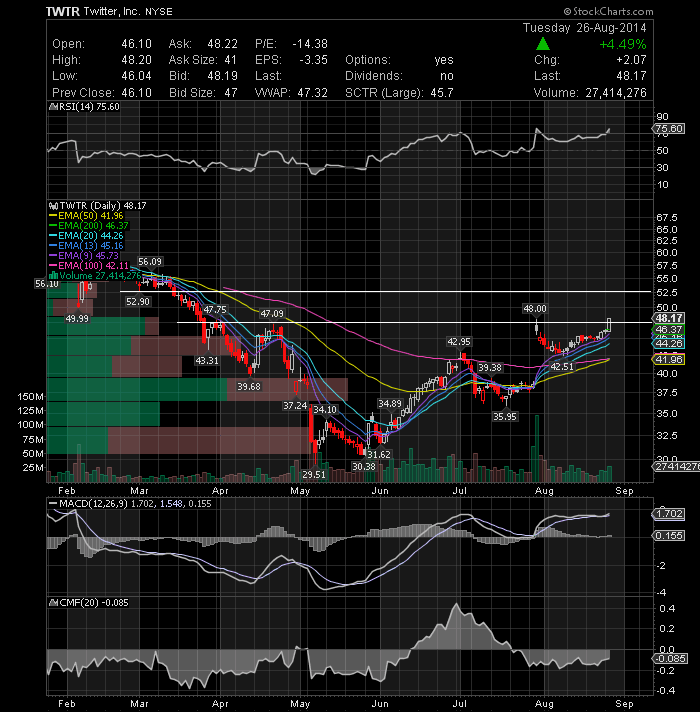The height and width of the screenshot is (712, 700).
Task: Click the line marker before MACD(12,26,9)
Action: pos(53,504)
